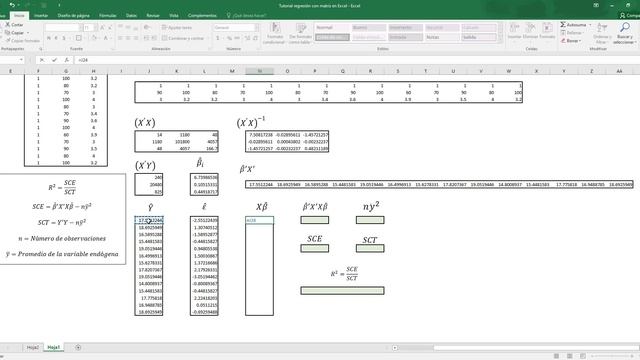Toggle align text left
640x360 pixels.
tap(120, 38)
